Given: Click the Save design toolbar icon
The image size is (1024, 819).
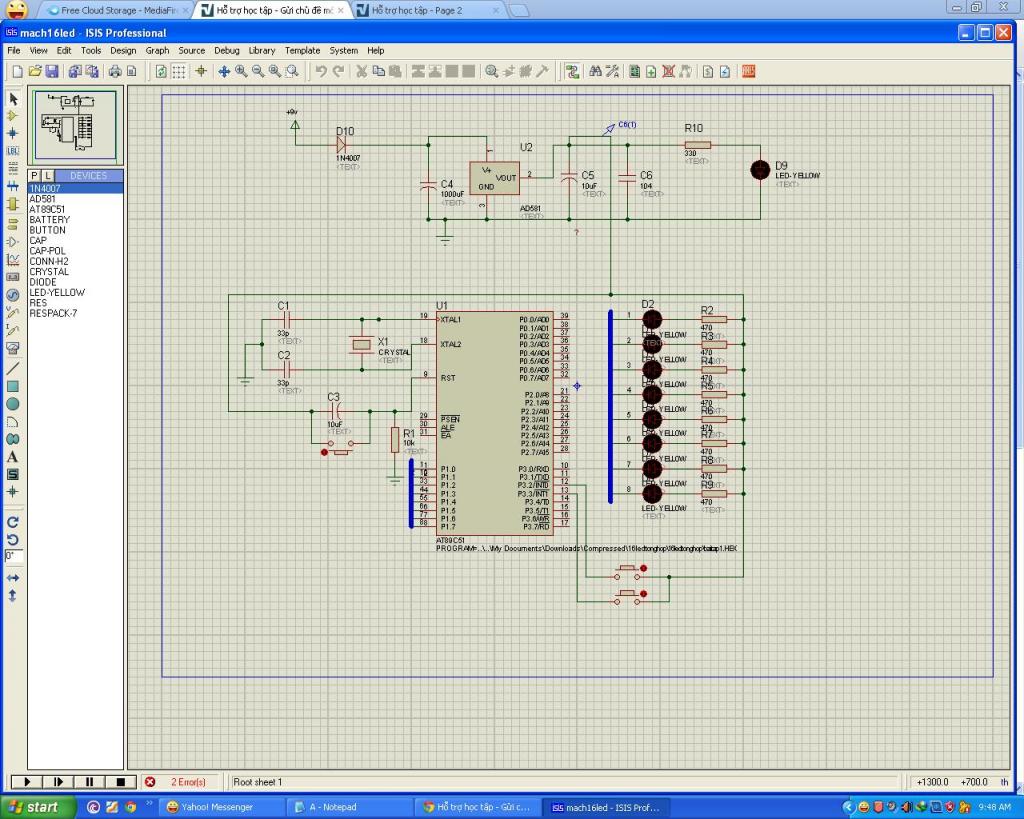Looking at the screenshot, I should (51, 71).
